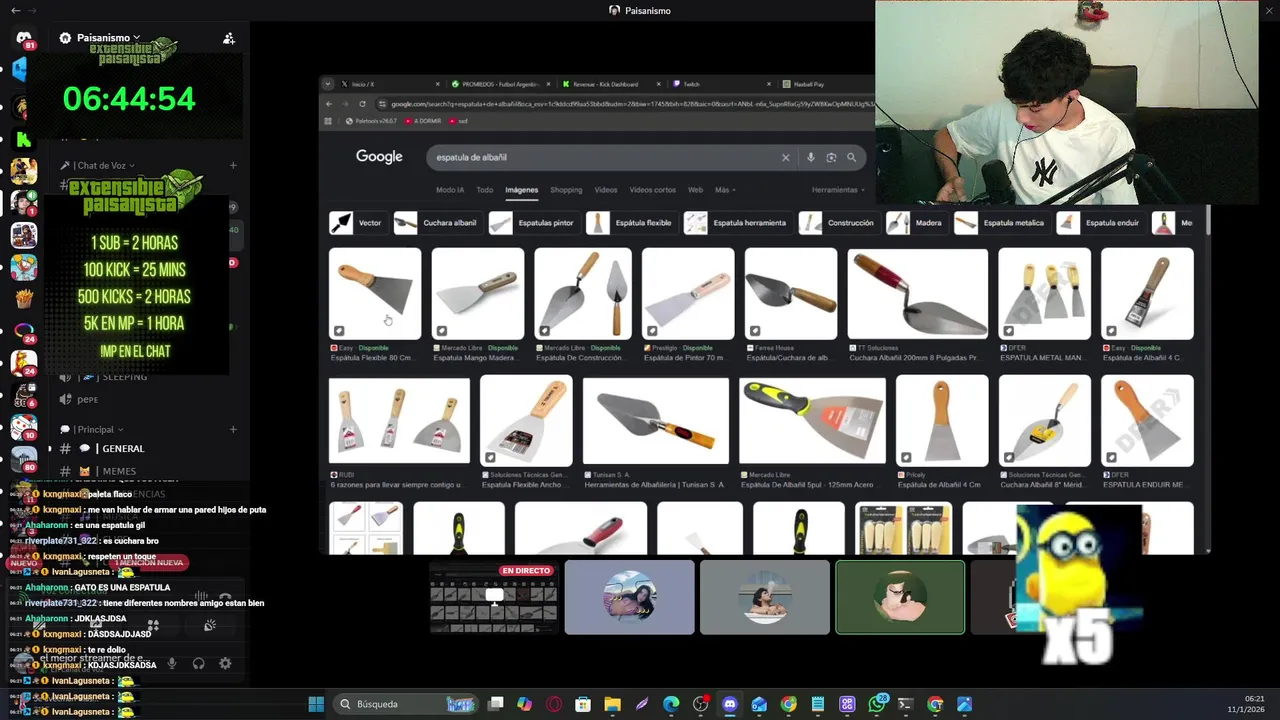1280x720 pixels.
Task: Click the Google search input field
Action: tap(605, 157)
